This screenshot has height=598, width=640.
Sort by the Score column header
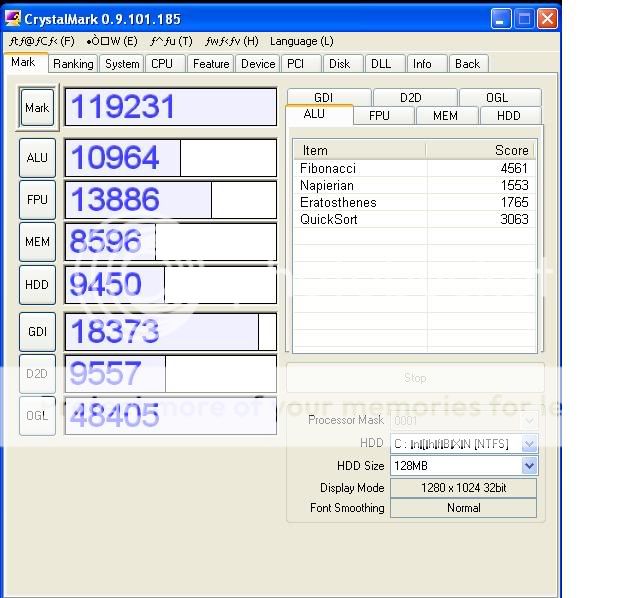(x=480, y=150)
